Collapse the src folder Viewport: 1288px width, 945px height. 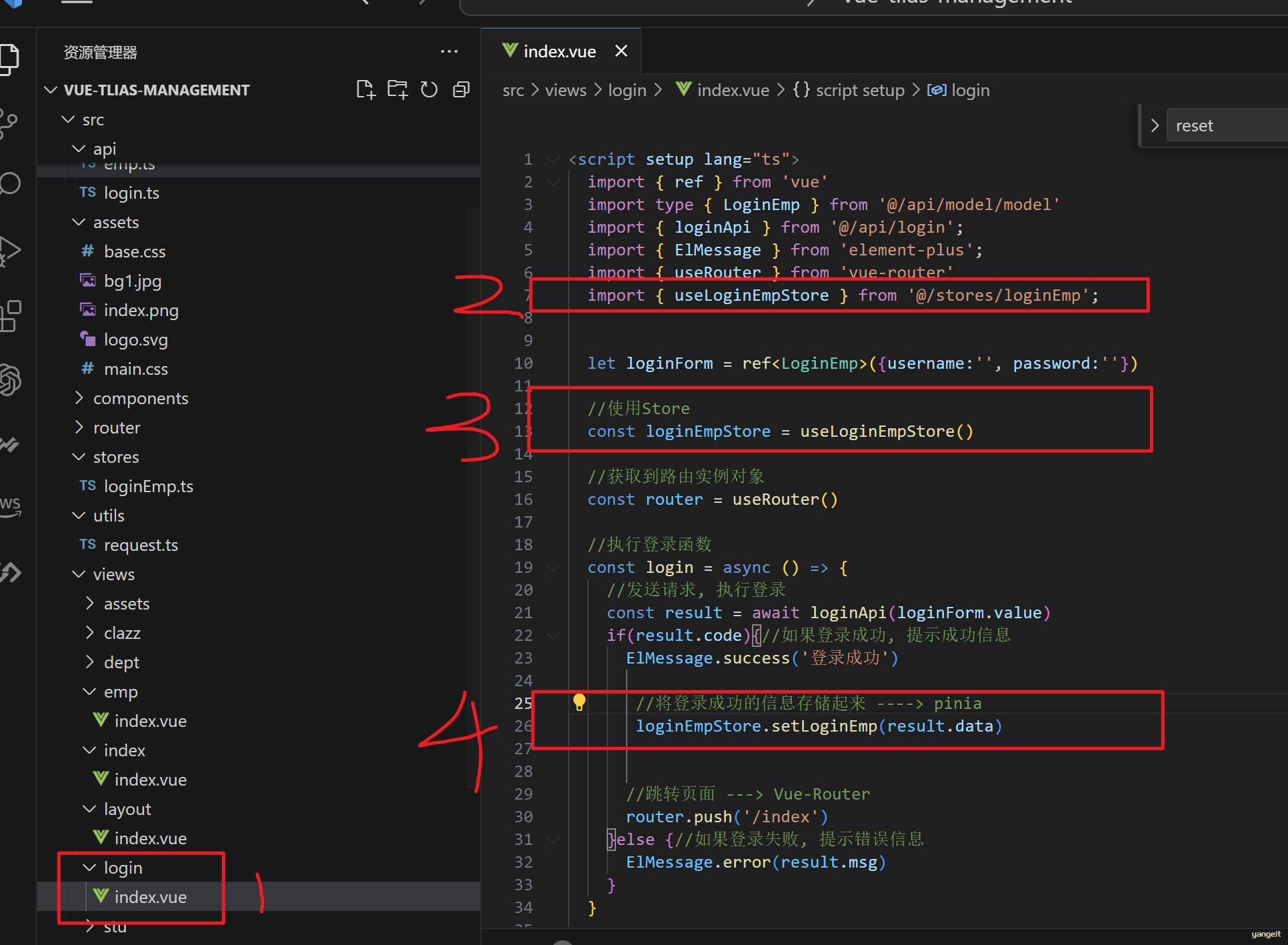pos(68,119)
